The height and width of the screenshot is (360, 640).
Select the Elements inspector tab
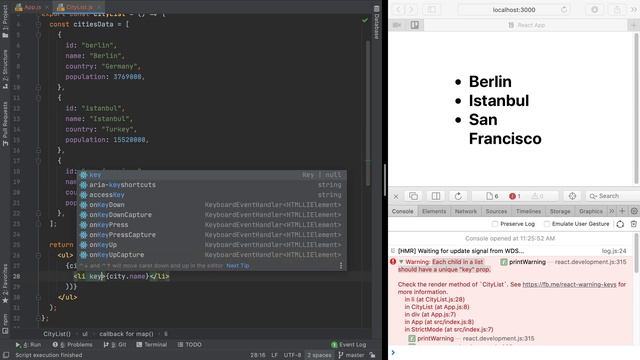point(434,211)
